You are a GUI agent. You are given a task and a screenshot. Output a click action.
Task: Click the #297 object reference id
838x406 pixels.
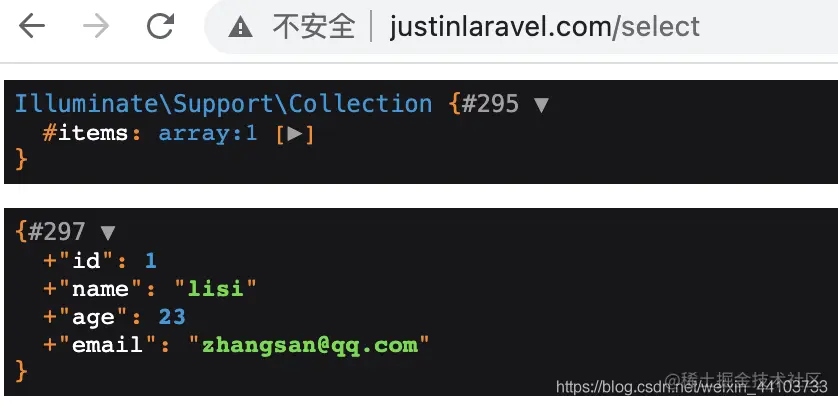(57, 231)
